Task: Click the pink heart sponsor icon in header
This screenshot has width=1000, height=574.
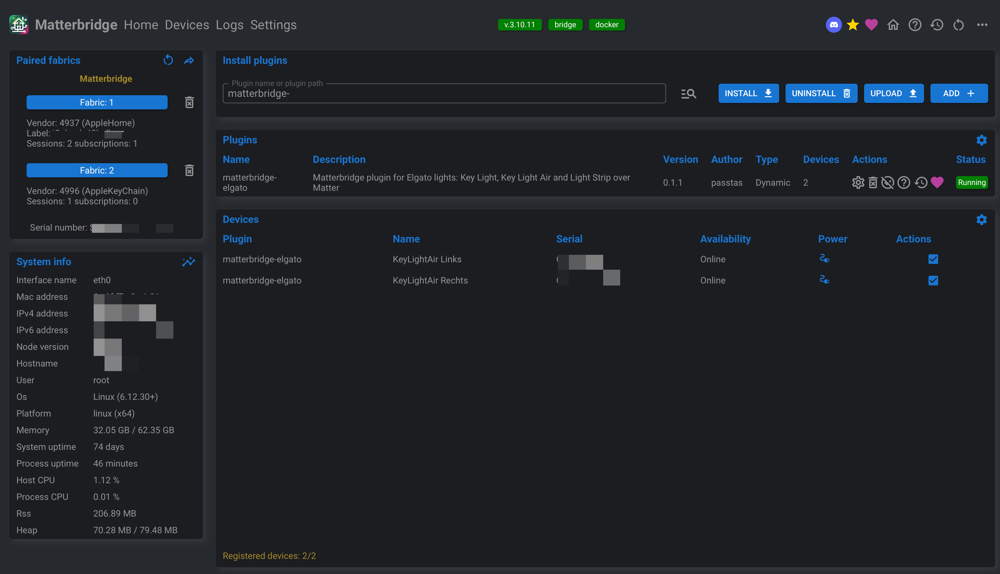Action: (x=871, y=25)
